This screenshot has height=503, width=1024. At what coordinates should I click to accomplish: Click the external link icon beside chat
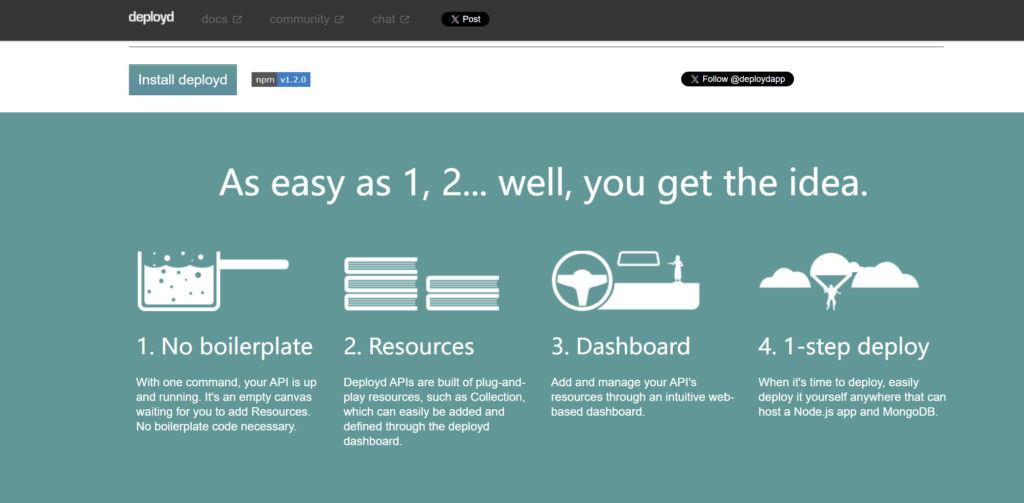click(405, 19)
